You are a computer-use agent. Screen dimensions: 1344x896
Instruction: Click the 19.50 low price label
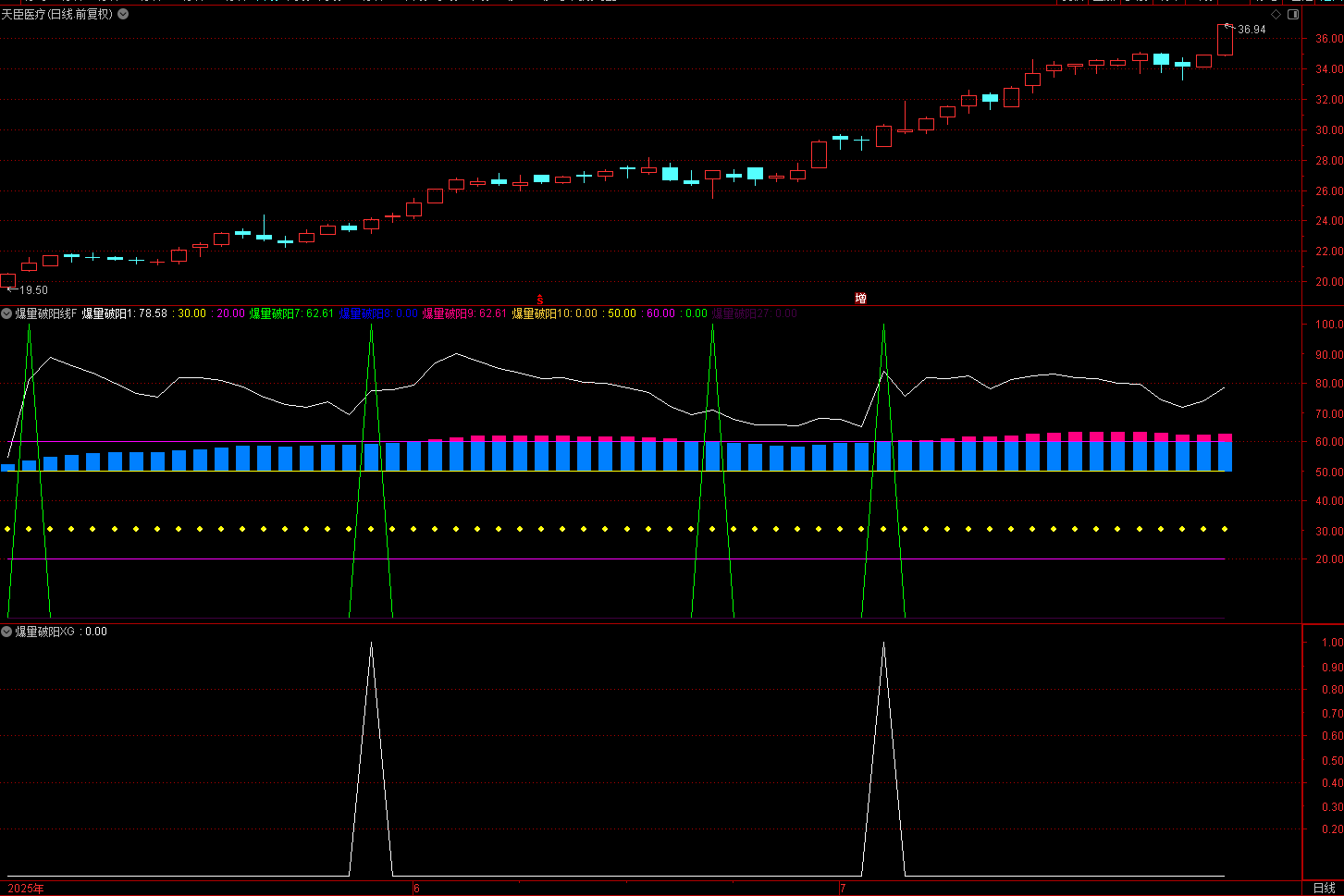click(x=33, y=290)
